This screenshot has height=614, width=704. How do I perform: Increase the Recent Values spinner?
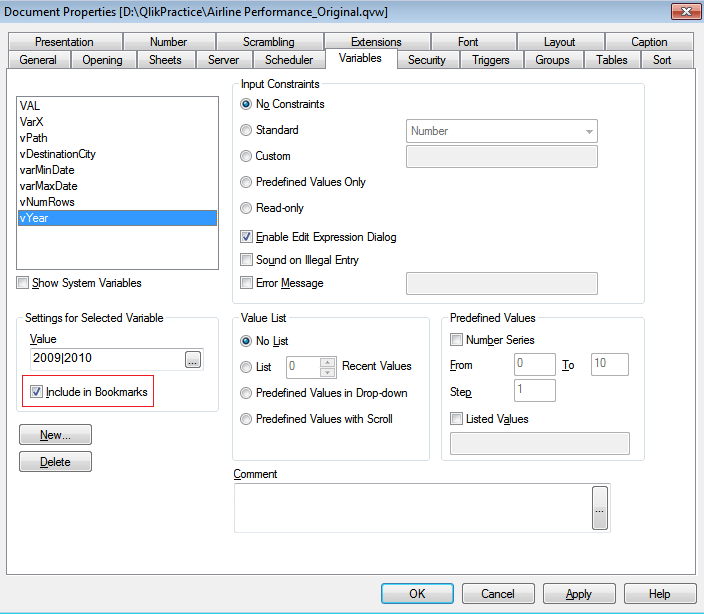[x=326, y=361]
